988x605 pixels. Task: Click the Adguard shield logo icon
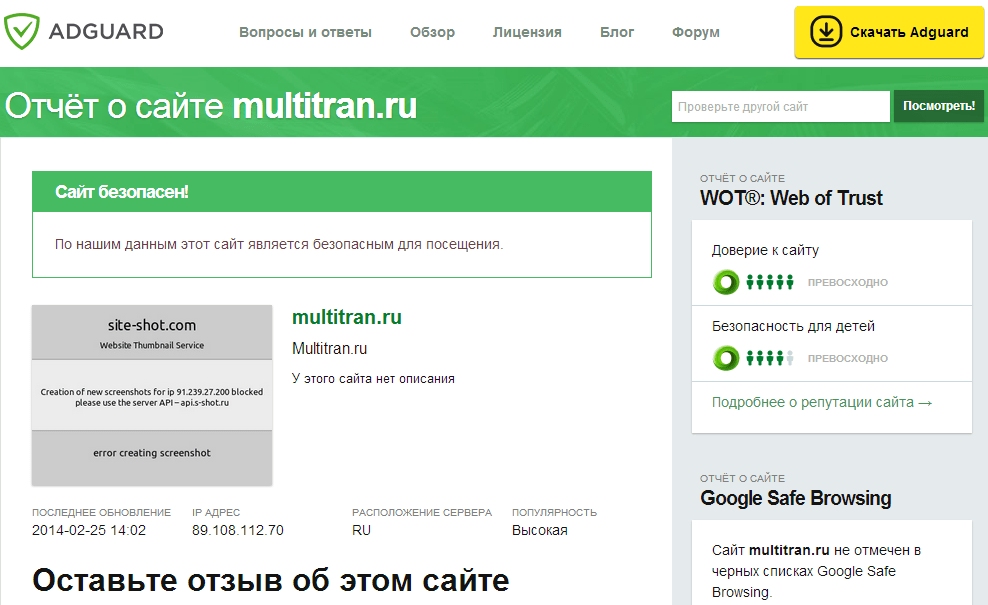click(21, 32)
